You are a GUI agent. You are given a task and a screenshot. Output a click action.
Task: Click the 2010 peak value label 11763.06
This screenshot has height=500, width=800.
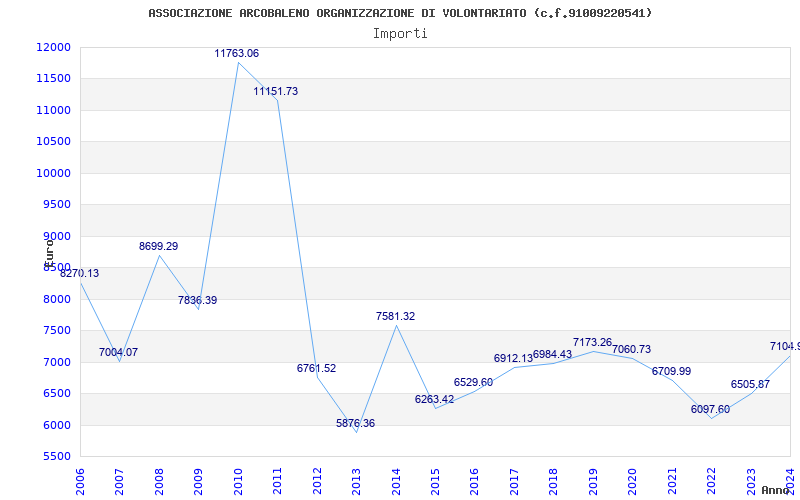236,53
